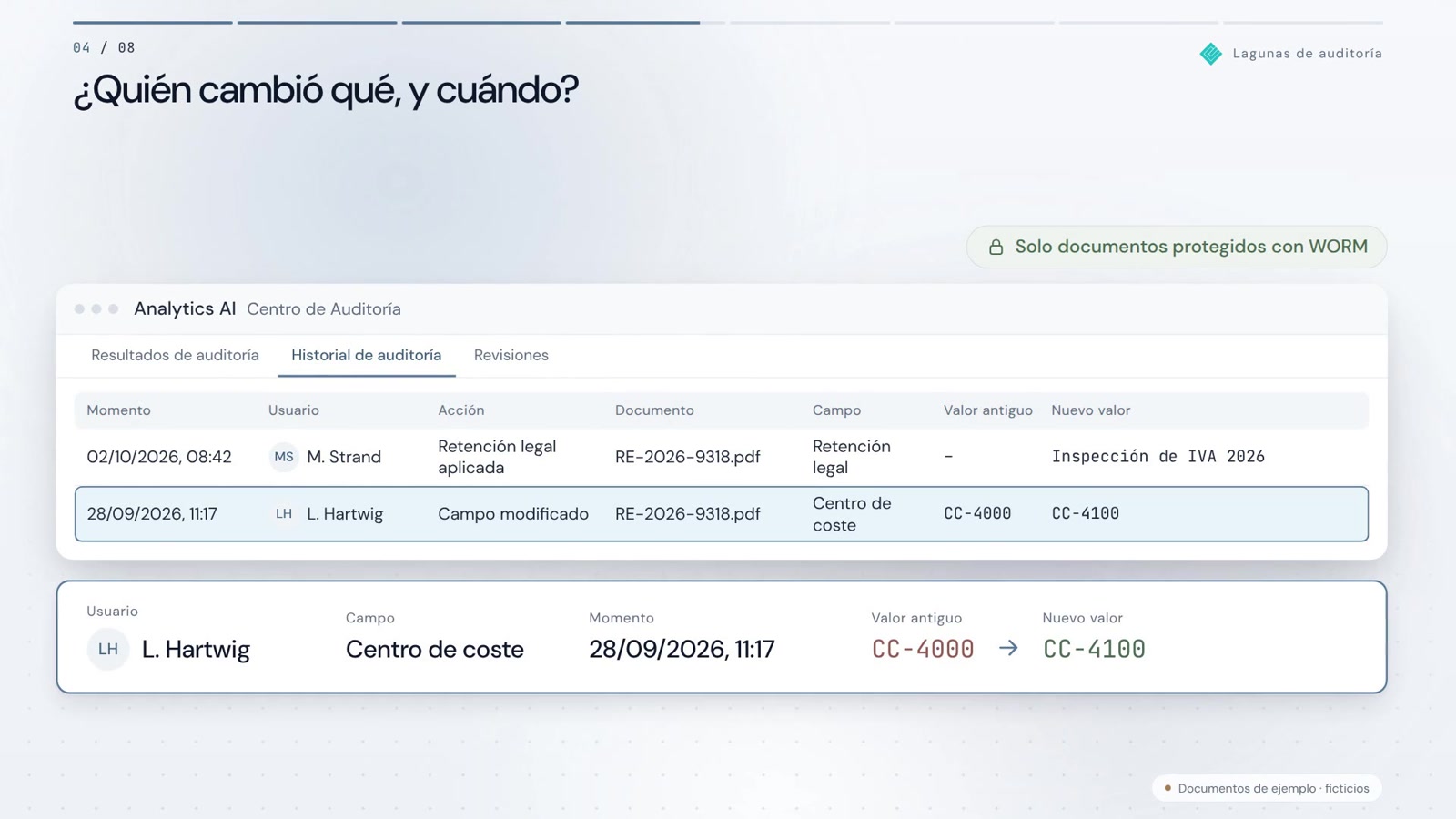Click the red CC-4000 value in detail card
Screen dimensions: 1456x819
pyautogui.click(x=923, y=650)
